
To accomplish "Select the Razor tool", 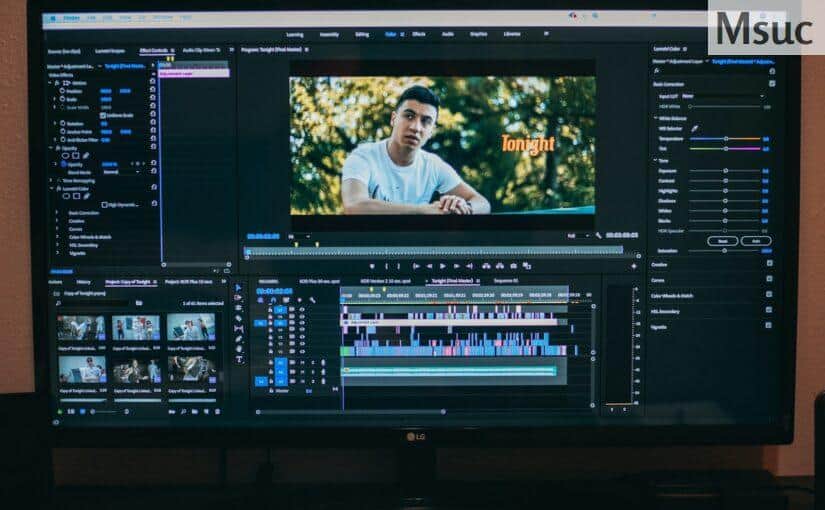I will pos(238,318).
